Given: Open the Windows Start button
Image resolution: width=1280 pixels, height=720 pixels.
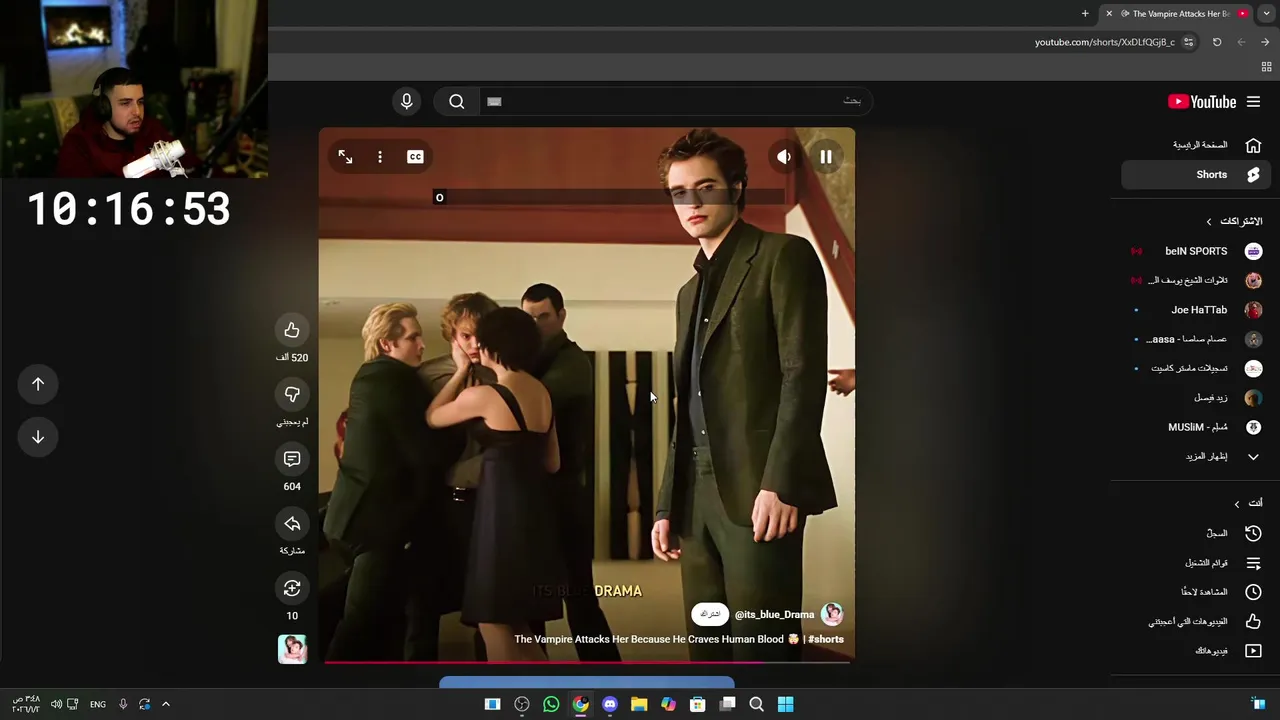Looking at the screenshot, I should (x=785, y=704).
